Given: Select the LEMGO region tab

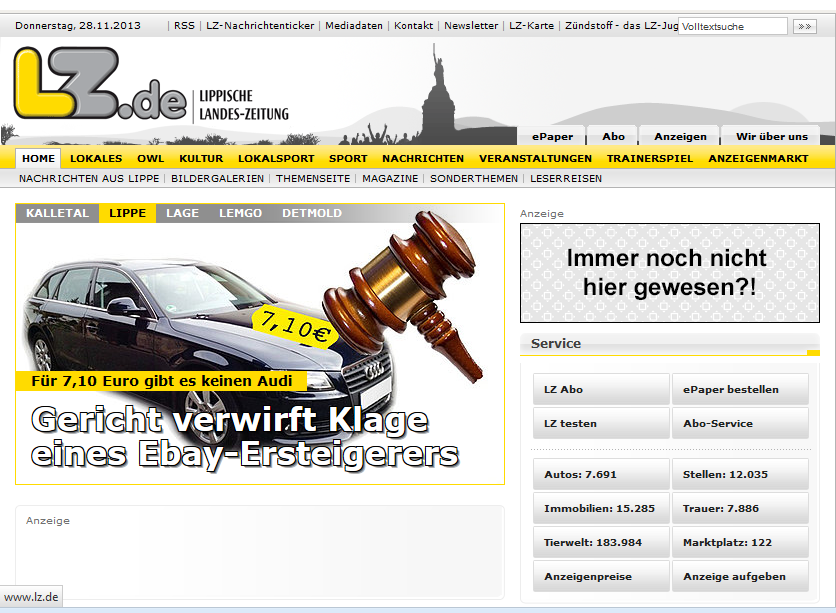Looking at the screenshot, I should point(240,213).
